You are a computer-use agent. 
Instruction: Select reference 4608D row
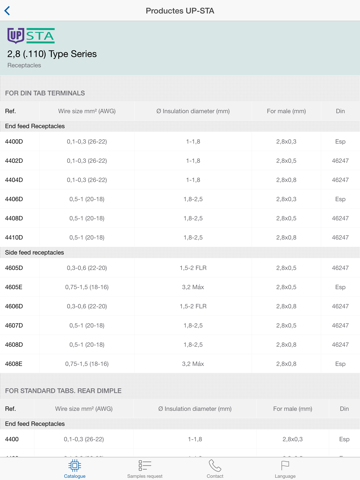(180, 345)
